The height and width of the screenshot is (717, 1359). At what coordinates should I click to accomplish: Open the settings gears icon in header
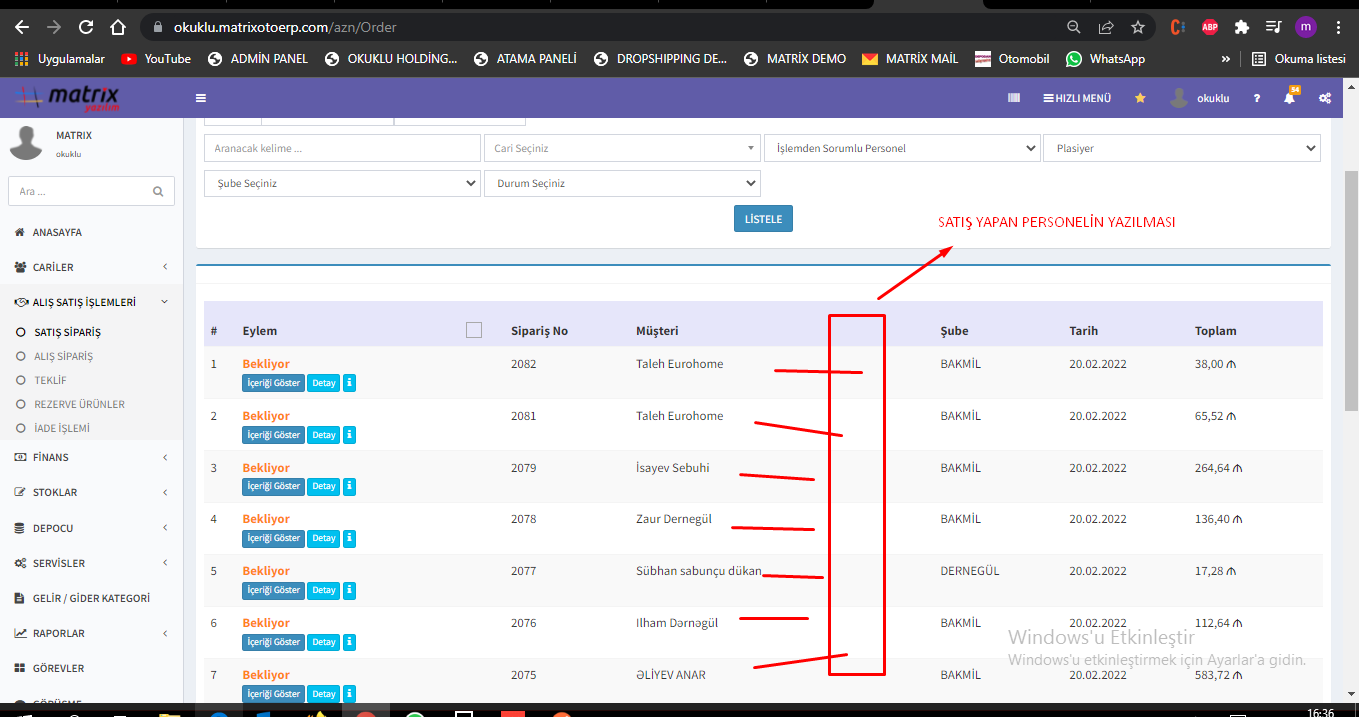point(1324,98)
